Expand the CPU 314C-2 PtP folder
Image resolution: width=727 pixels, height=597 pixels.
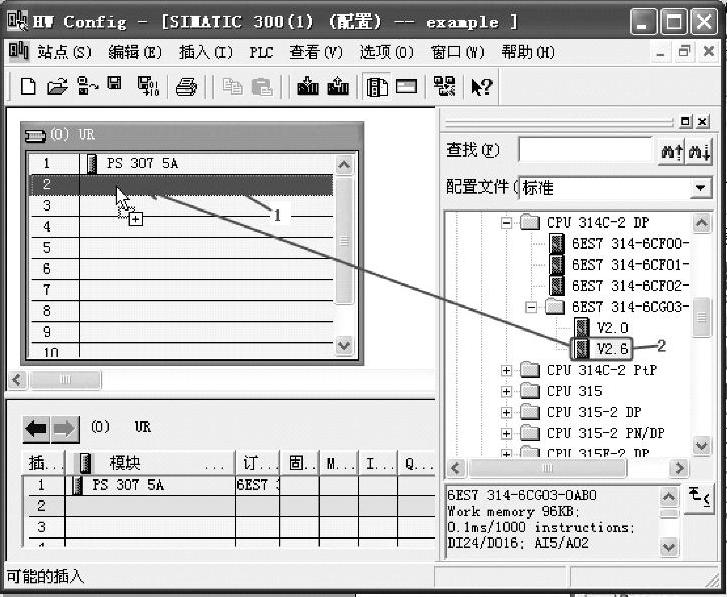point(506,370)
